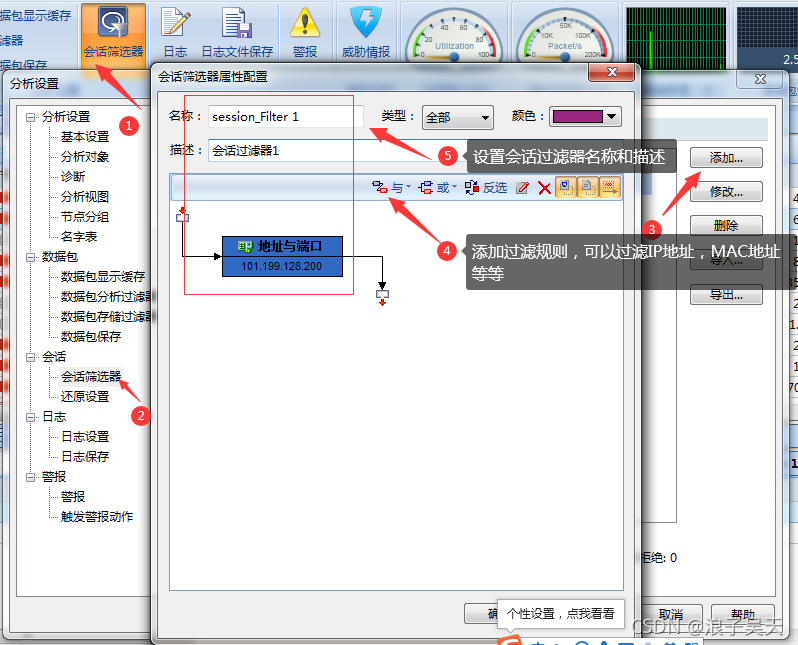Toggle the show icon display button
The image size is (798, 645).
[x=566, y=187]
